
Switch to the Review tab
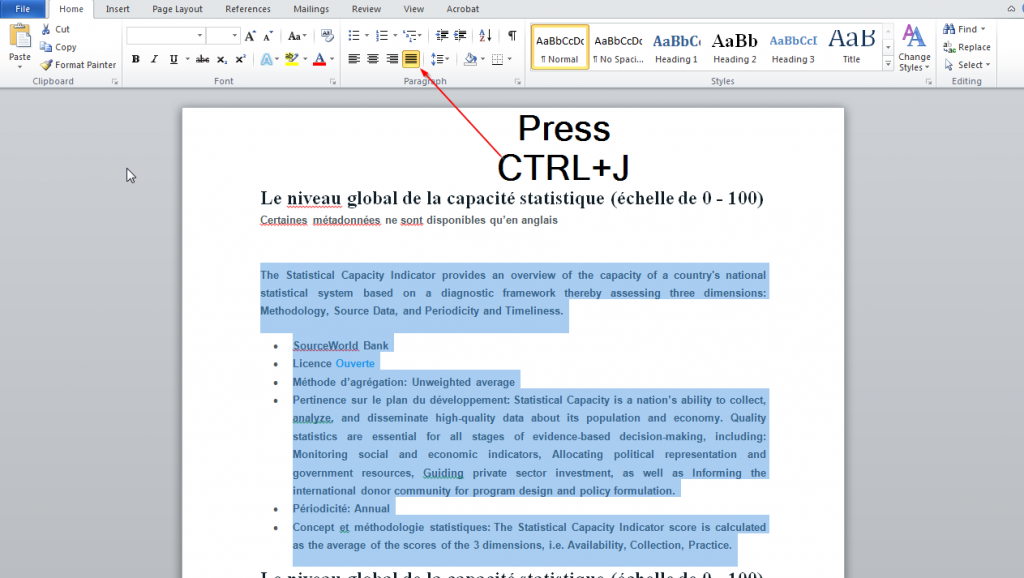(x=366, y=9)
